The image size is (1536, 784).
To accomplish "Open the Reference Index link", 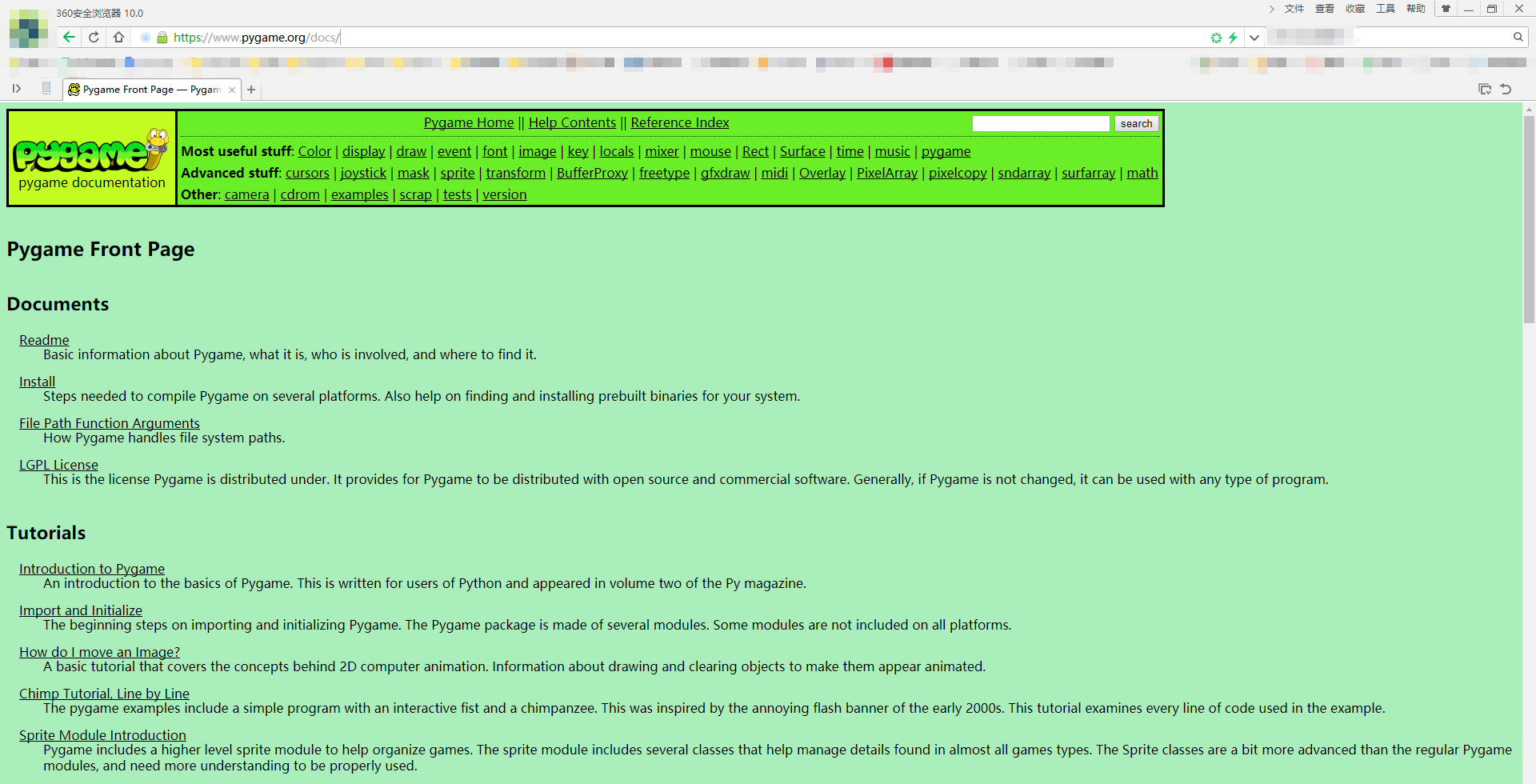I will coord(680,122).
